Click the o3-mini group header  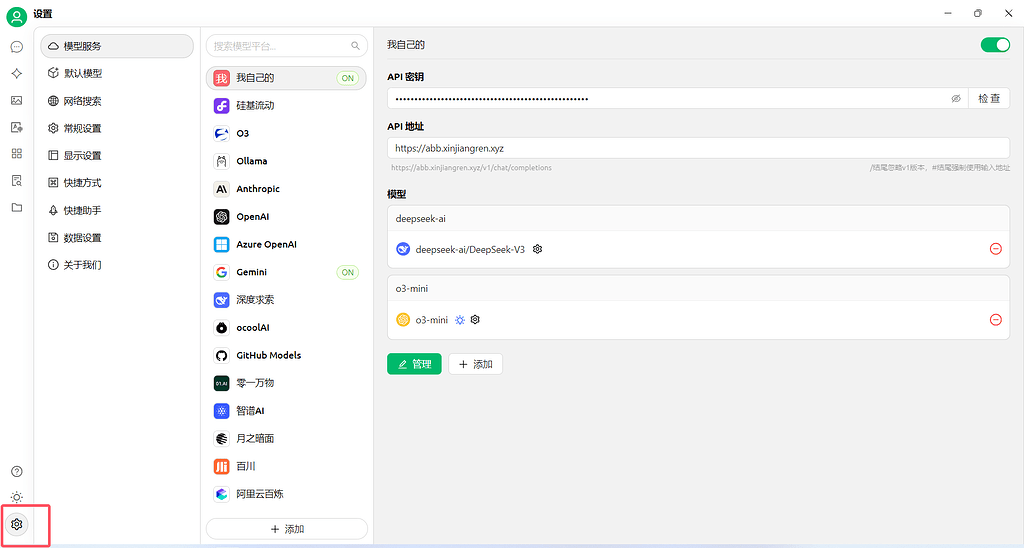click(698, 289)
